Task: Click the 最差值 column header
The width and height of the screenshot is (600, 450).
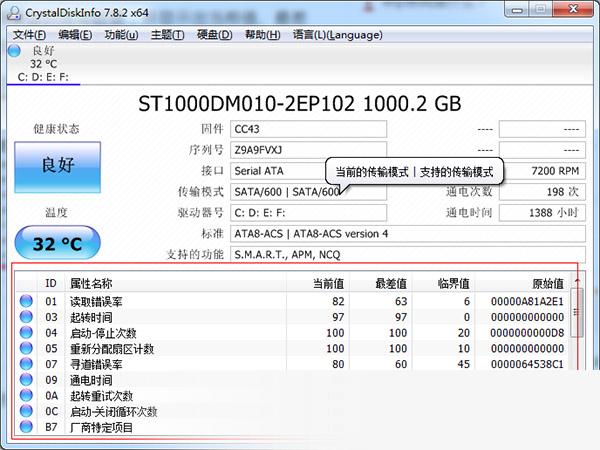Action: 381,284
